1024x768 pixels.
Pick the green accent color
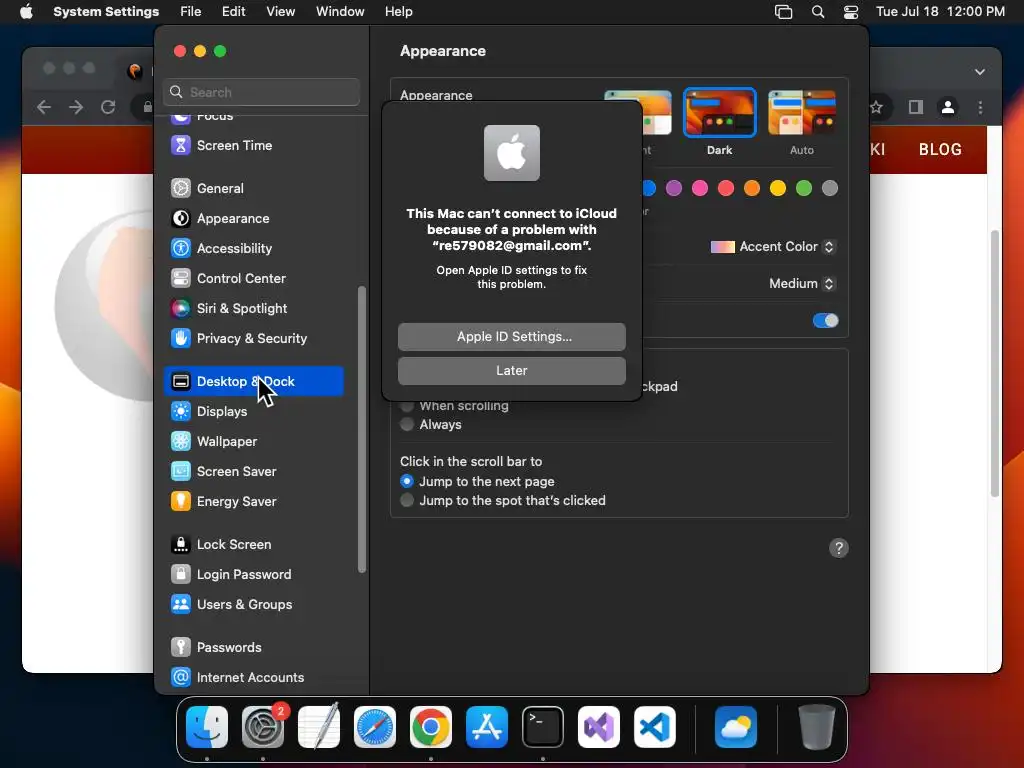(804, 188)
